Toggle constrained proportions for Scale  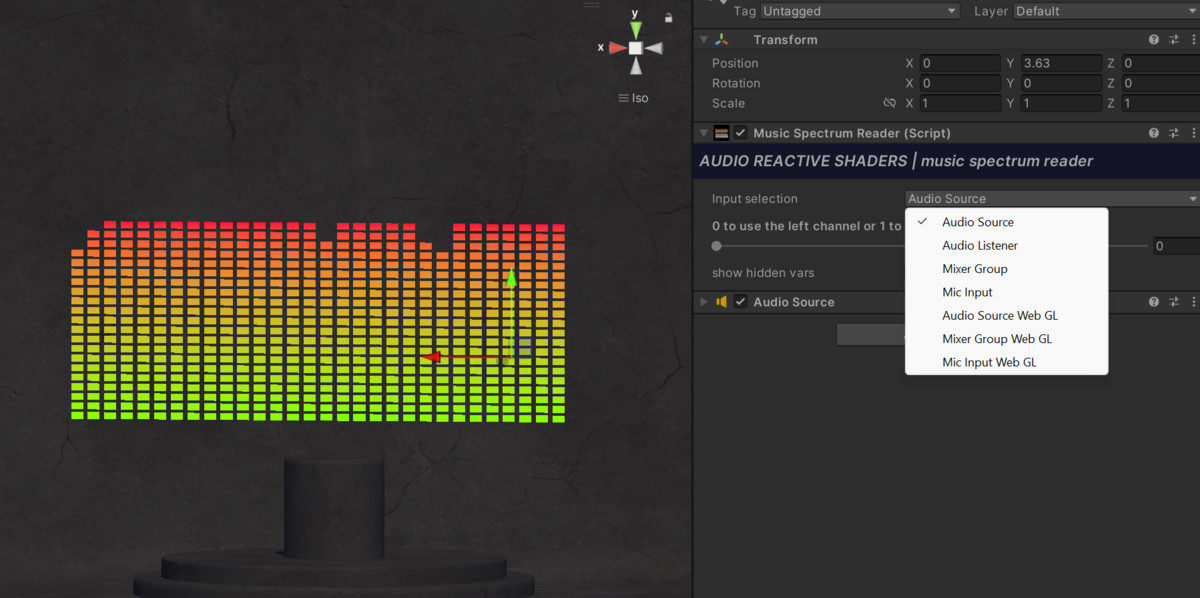pyautogui.click(x=890, y=103)
